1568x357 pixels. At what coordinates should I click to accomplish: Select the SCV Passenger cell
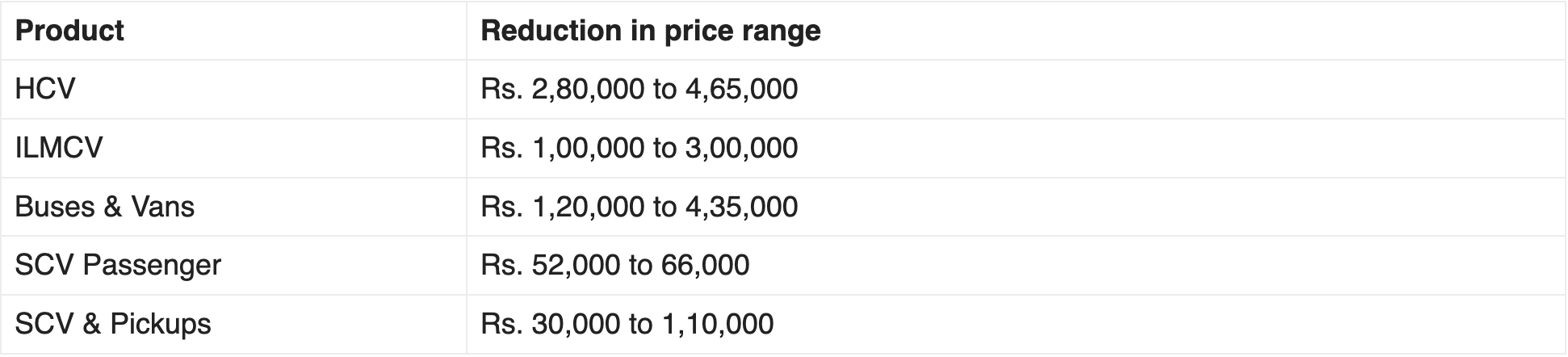118,265
